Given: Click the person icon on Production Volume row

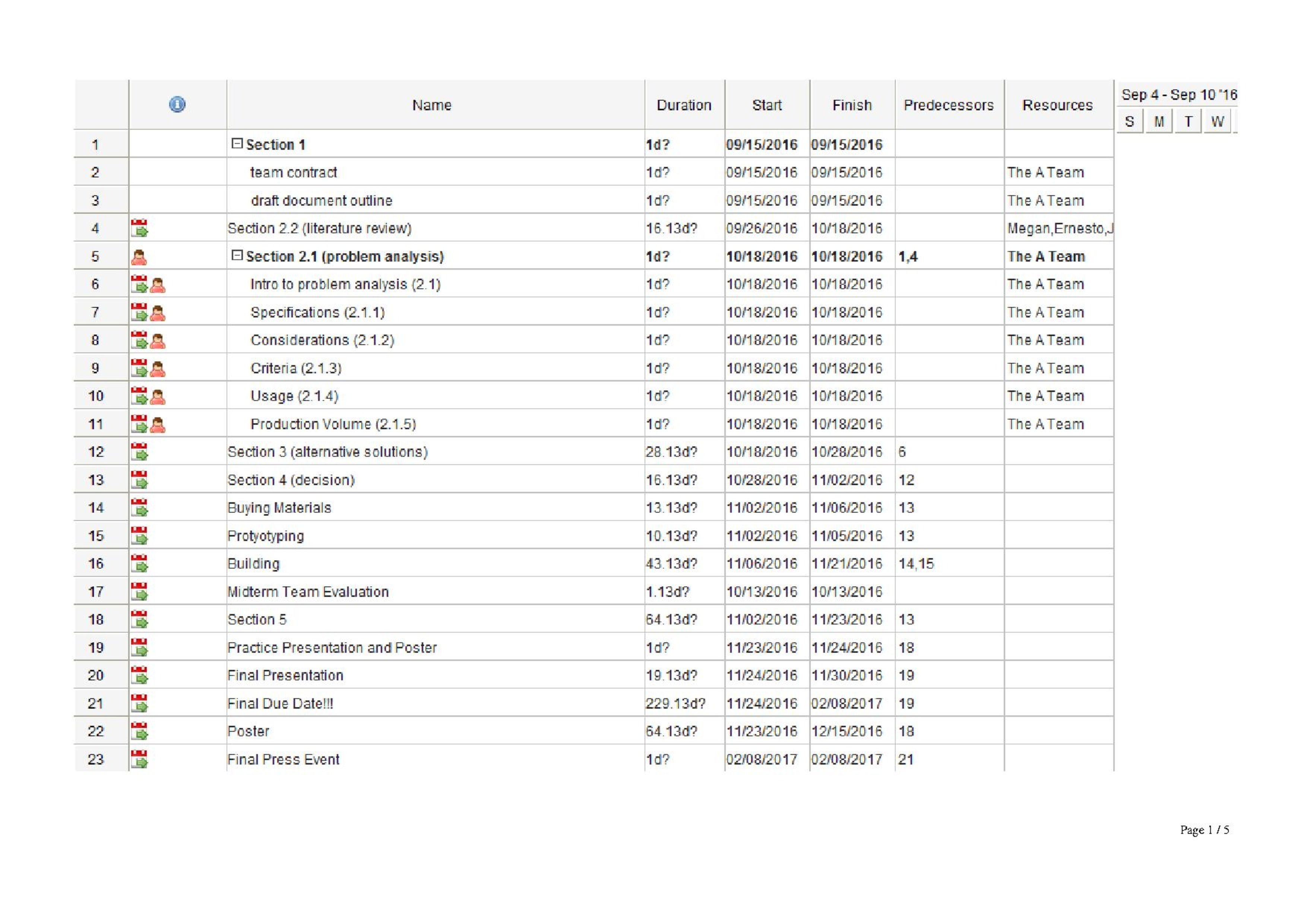Looking at the screenshot, I should click(158, 425).
